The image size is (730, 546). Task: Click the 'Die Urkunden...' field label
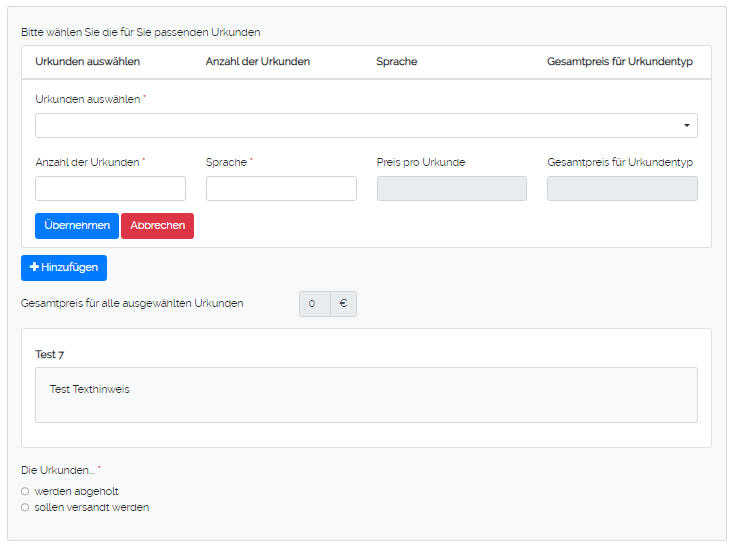[x=57, y=470]
